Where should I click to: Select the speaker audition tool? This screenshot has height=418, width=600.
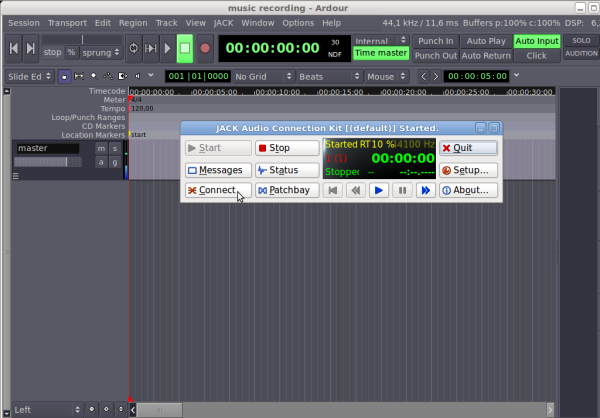tap(137, 77)
